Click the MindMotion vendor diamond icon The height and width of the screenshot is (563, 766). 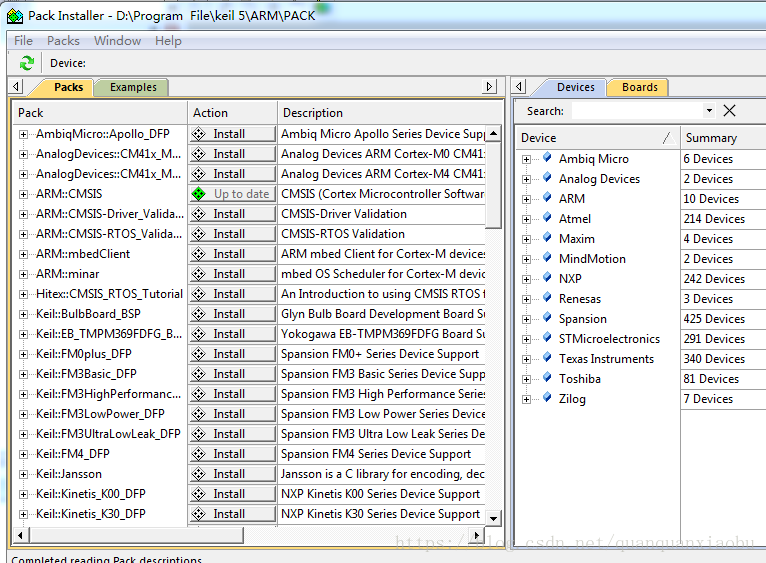(x=547, y=258)
